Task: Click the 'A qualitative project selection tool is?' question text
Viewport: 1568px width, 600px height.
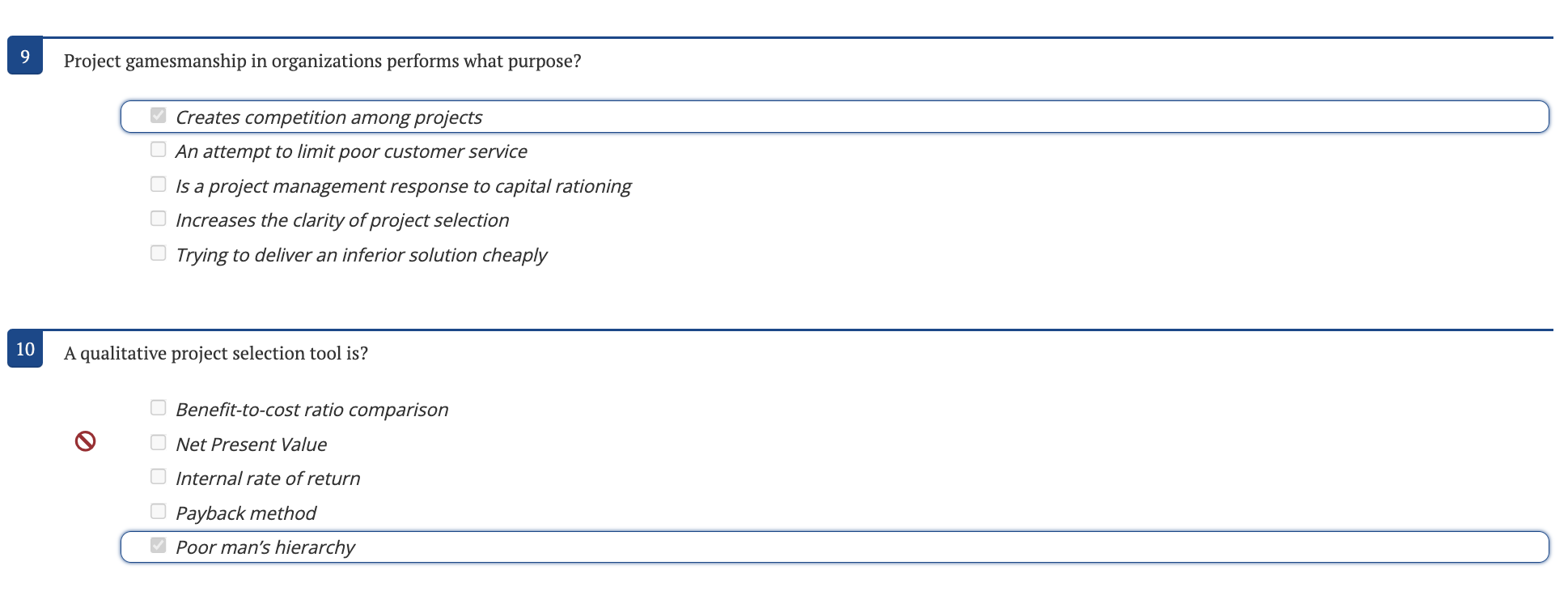Action: (x=216, y=353)
